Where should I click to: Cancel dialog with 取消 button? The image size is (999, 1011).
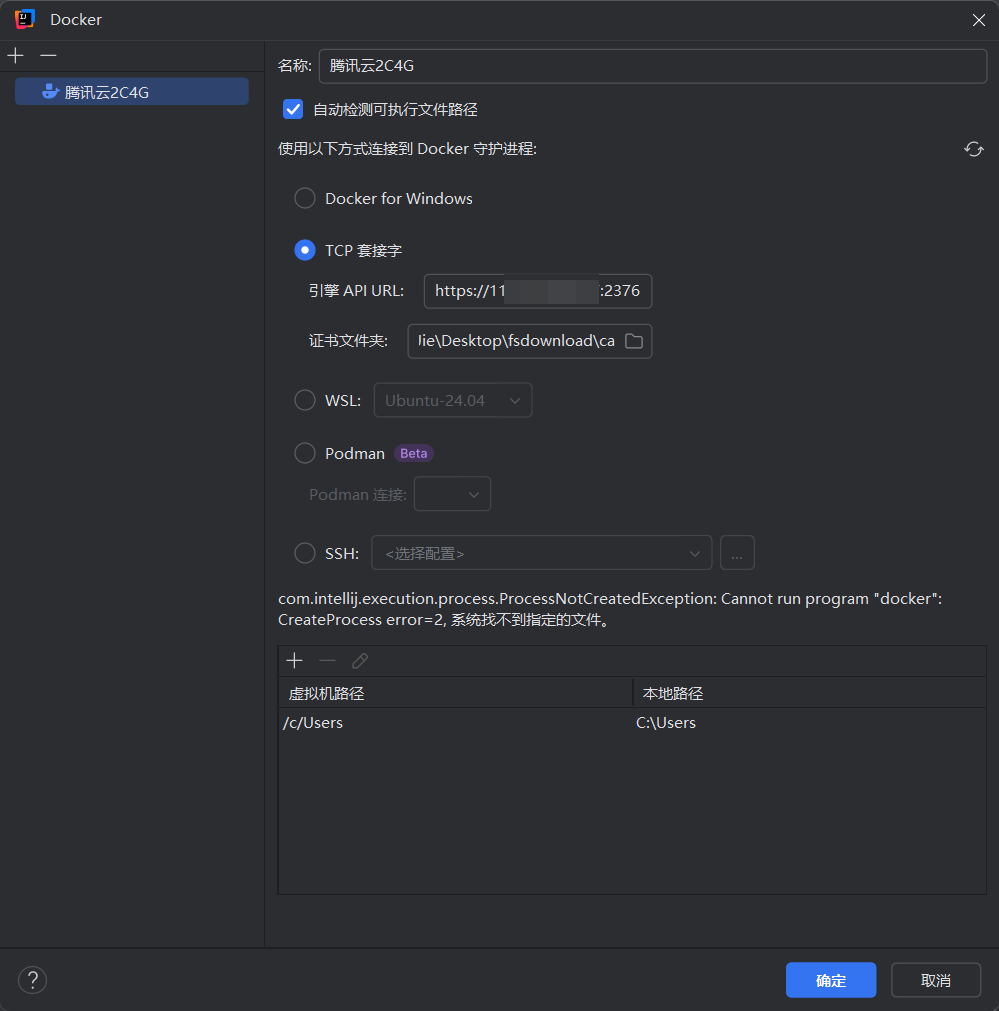936,980
